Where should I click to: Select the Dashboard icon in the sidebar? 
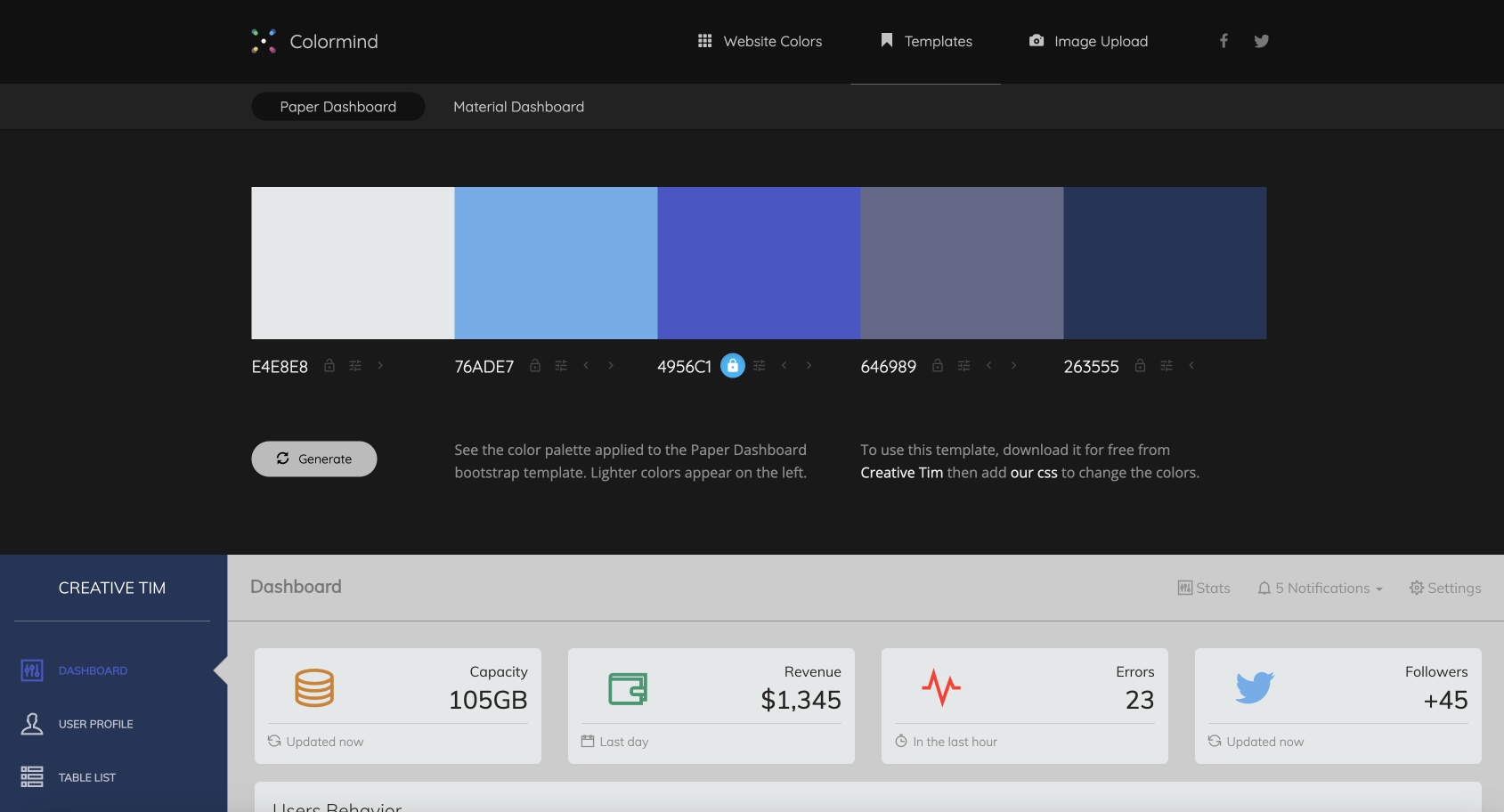31,670
